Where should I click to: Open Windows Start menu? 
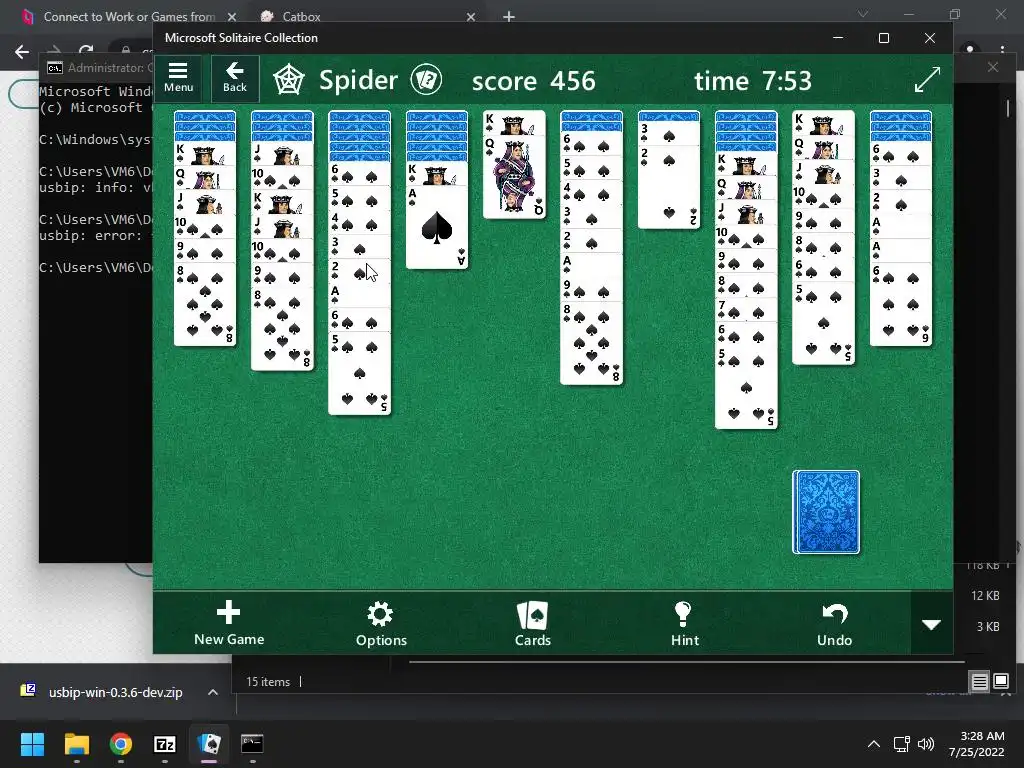tap(32, 744)
